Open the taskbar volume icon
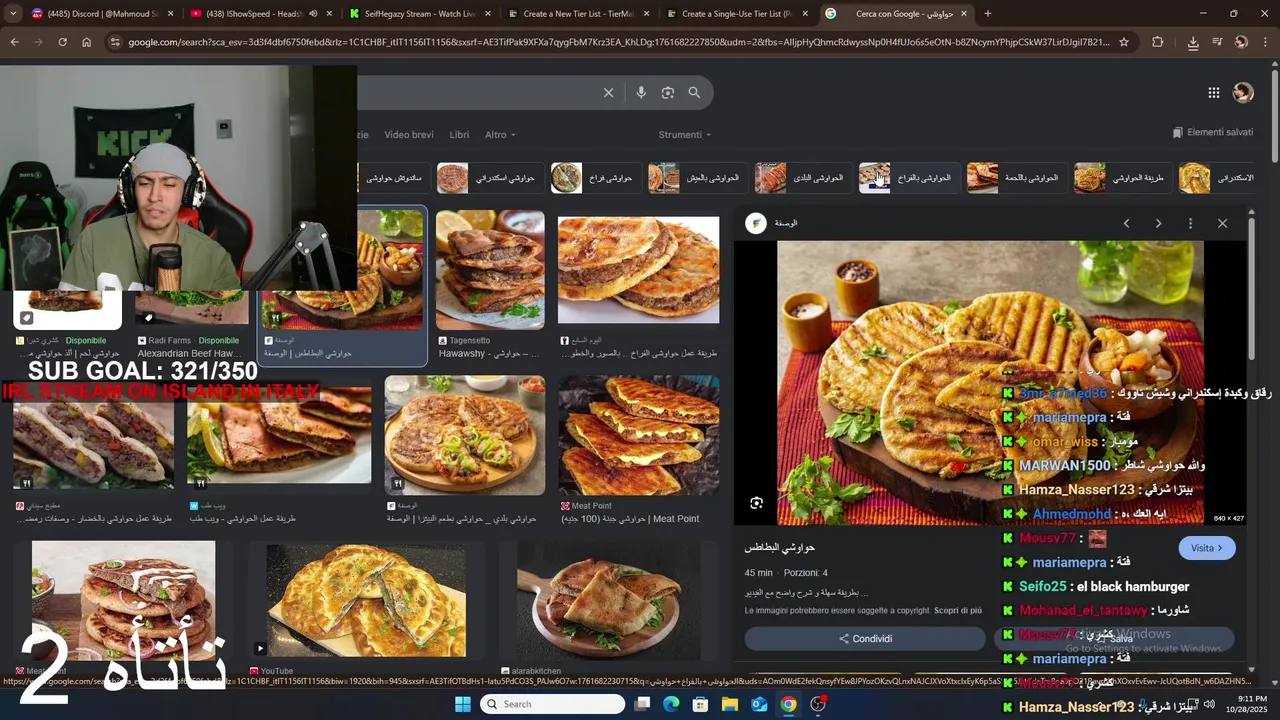The image size is (1280, 720). 1209,704
